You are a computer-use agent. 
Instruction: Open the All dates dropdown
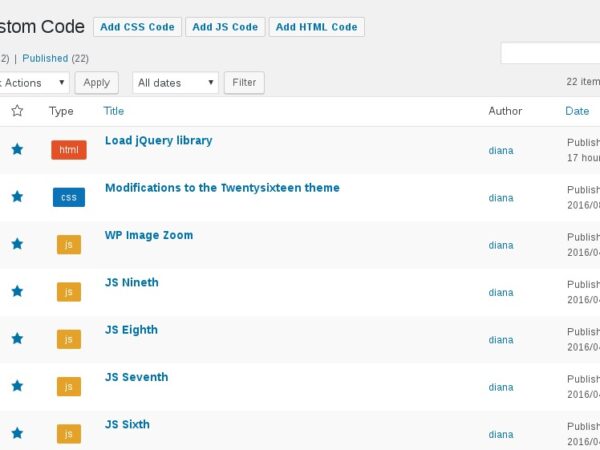(x=175, y=83)
